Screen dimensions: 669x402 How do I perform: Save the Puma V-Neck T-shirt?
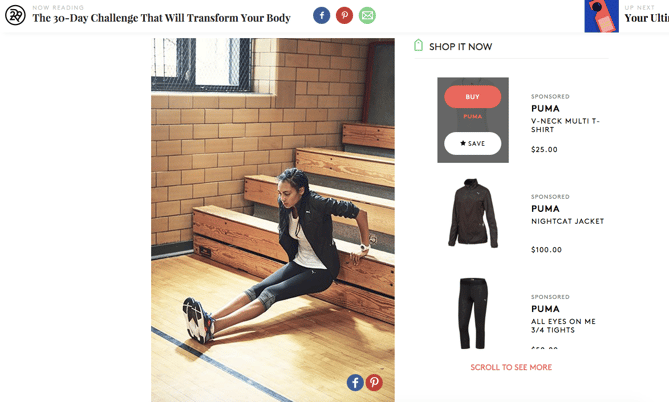(x=473, y=143)
